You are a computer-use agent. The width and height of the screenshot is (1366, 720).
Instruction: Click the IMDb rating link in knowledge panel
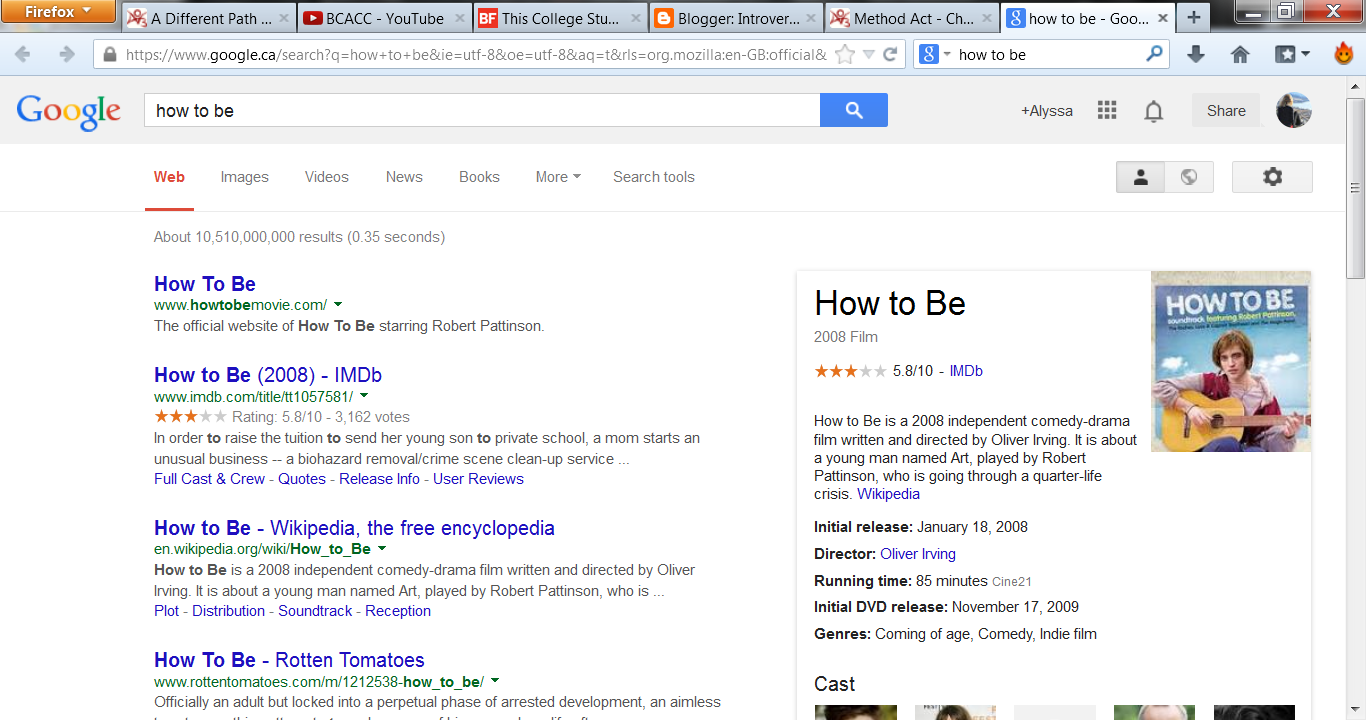(x=966, y=371)
